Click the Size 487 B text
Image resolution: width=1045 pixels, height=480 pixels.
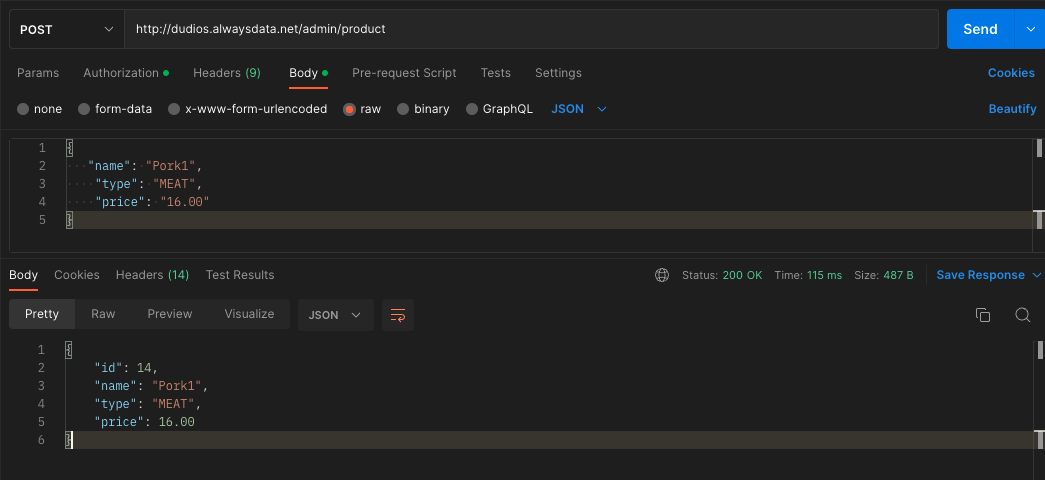(884, 275)
